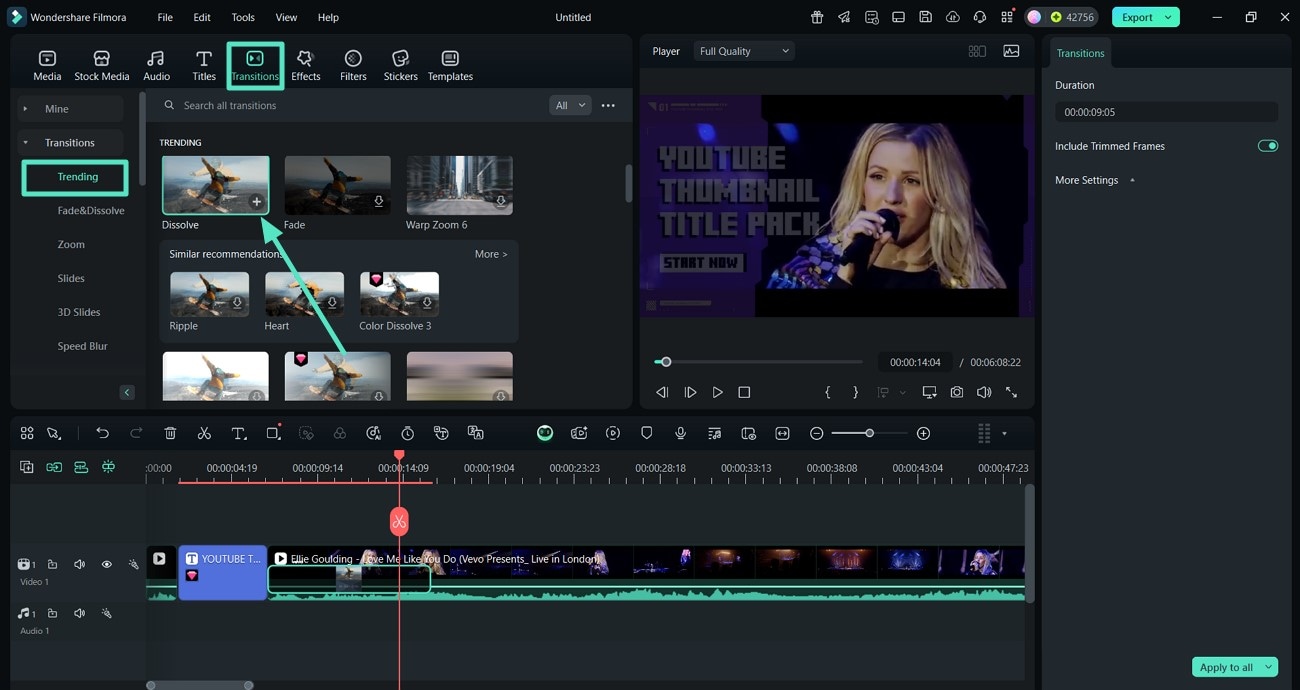The image size is (1300, 690).
Task: Open the Export dropdown arrow
Action: 1168,17
